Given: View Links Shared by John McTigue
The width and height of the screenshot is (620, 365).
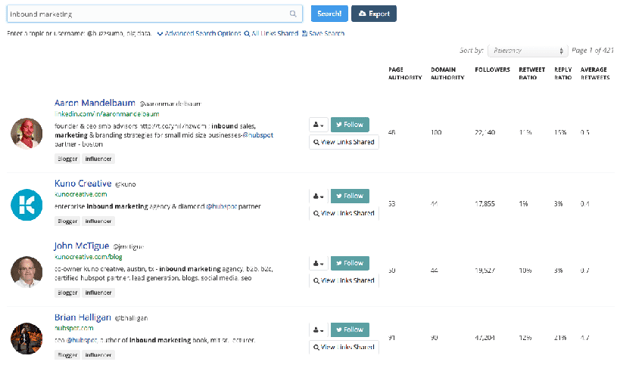Looking at the screenshot, I should click(x=344, y=280).
